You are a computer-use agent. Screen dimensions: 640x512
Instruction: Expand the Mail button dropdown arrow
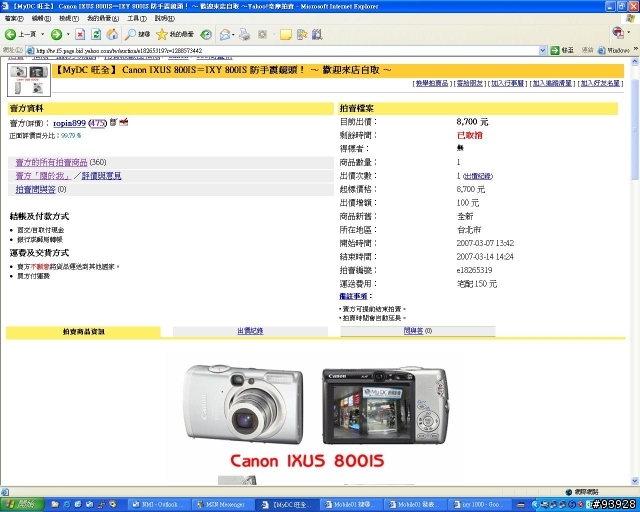[x=233, y=34]
